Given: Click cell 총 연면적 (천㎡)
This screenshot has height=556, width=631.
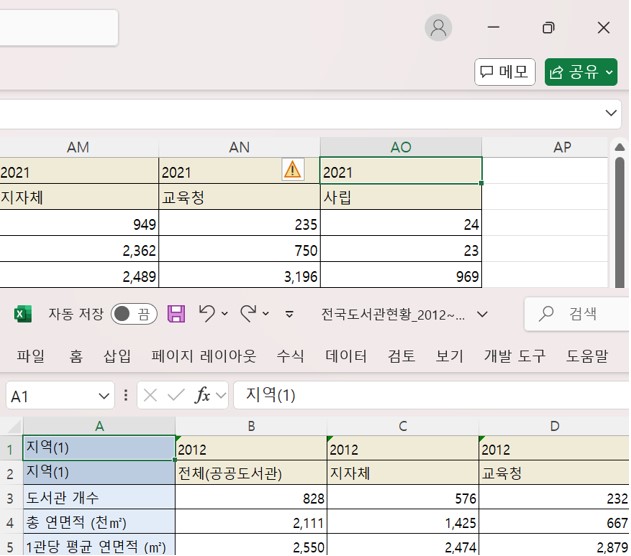Looking at the screenshot, I should point(99,522).
